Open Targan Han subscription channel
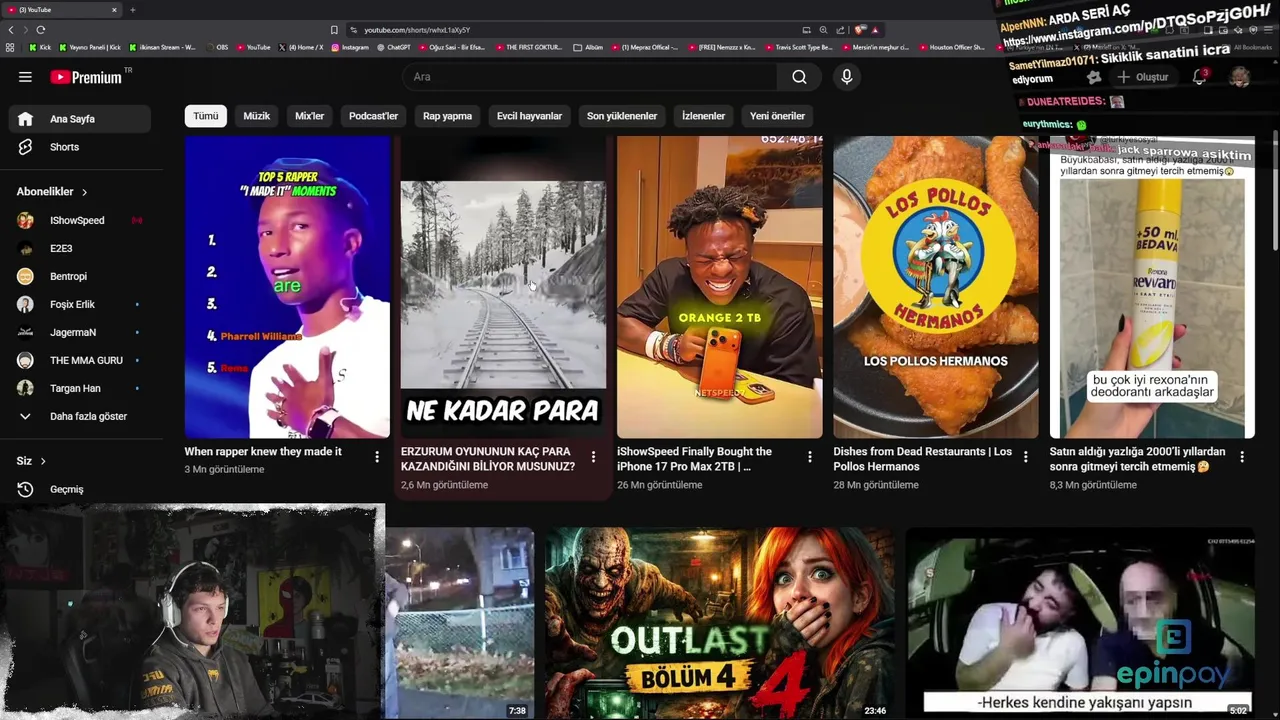This screenshot has height=720, width=1280. point(80,388)
